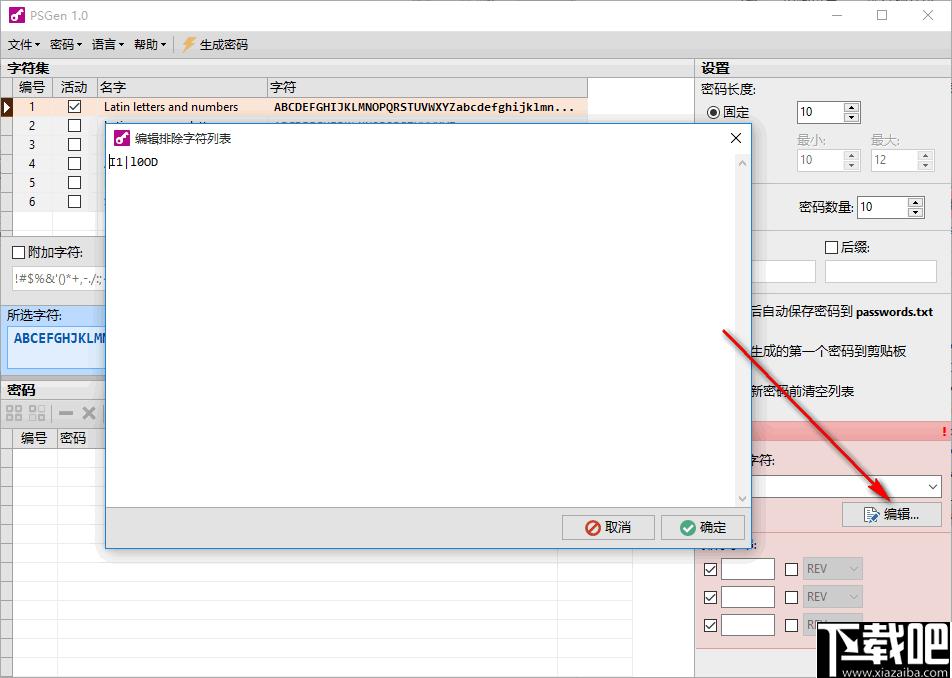952x678 pixels.
Task: Increase fixed password length with up arrow
Action: 851,107
